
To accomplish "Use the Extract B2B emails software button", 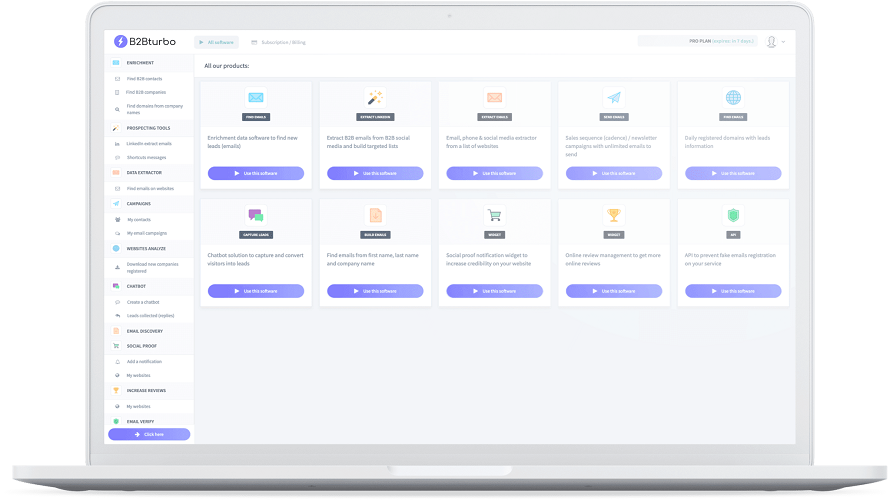I will (375, 174).
